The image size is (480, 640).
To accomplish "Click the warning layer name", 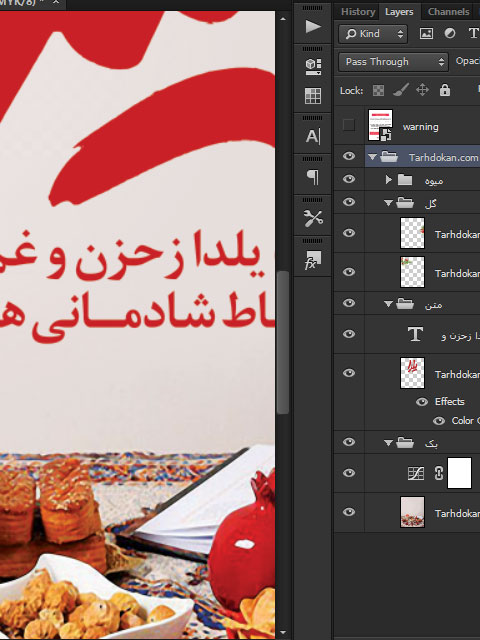I will pos(420,127).
